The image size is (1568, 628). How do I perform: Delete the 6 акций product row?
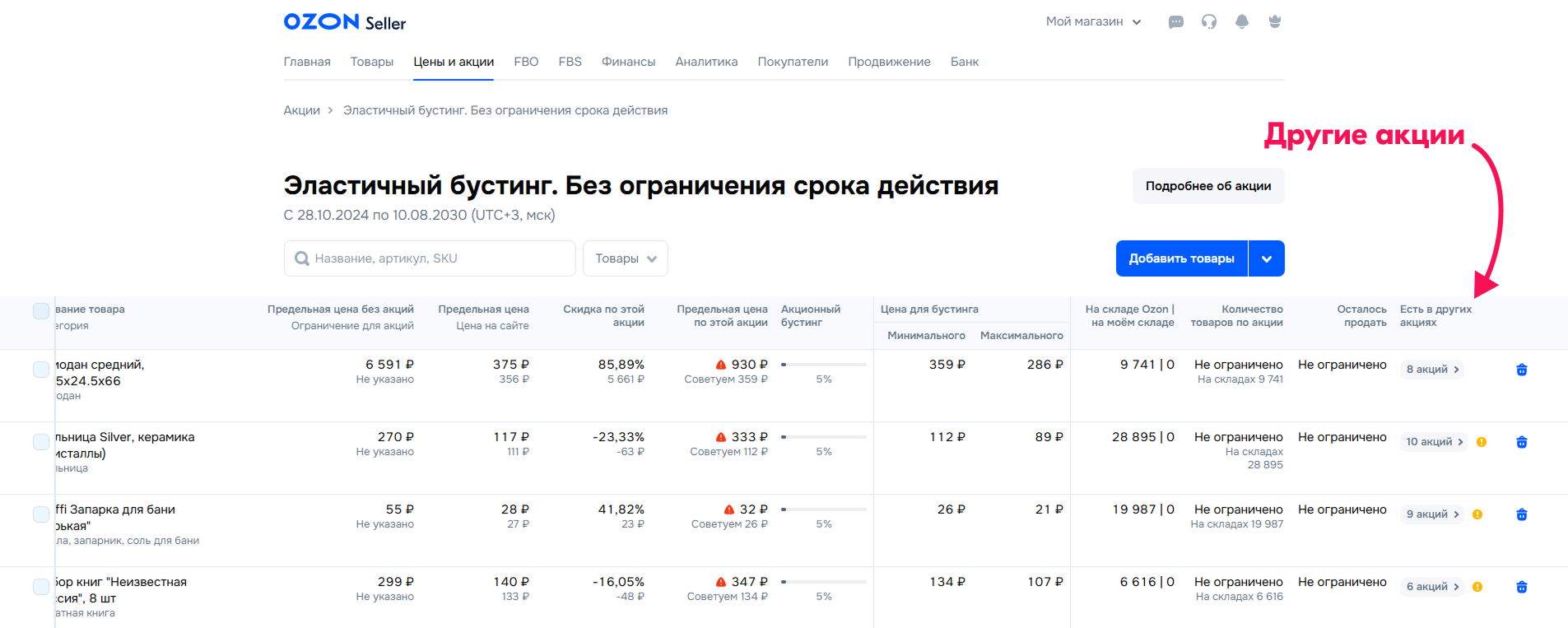pyautogui.click(x=1521, y=587)
